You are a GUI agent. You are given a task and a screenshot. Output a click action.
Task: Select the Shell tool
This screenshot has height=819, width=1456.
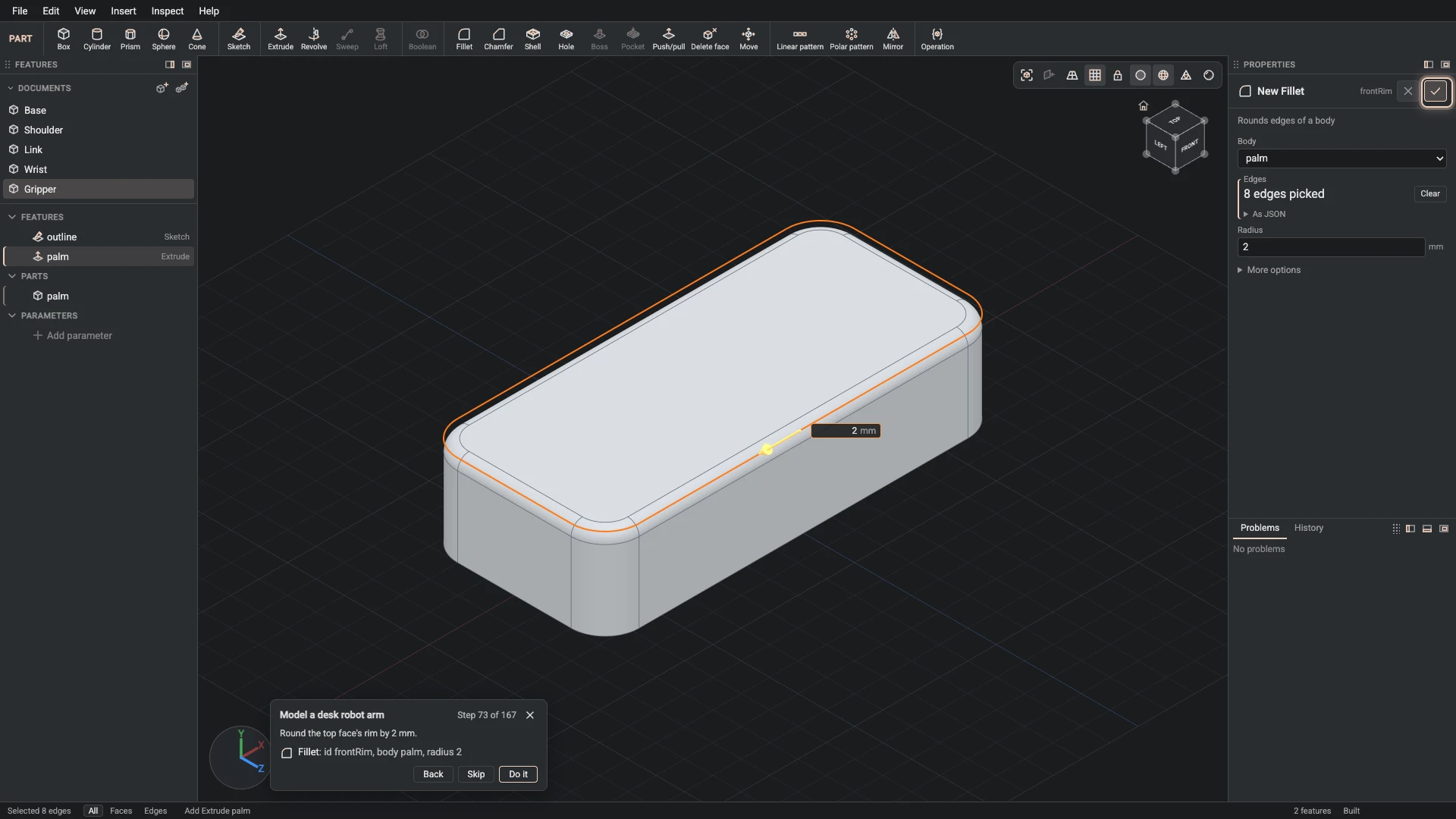click(x=533, y=39)
